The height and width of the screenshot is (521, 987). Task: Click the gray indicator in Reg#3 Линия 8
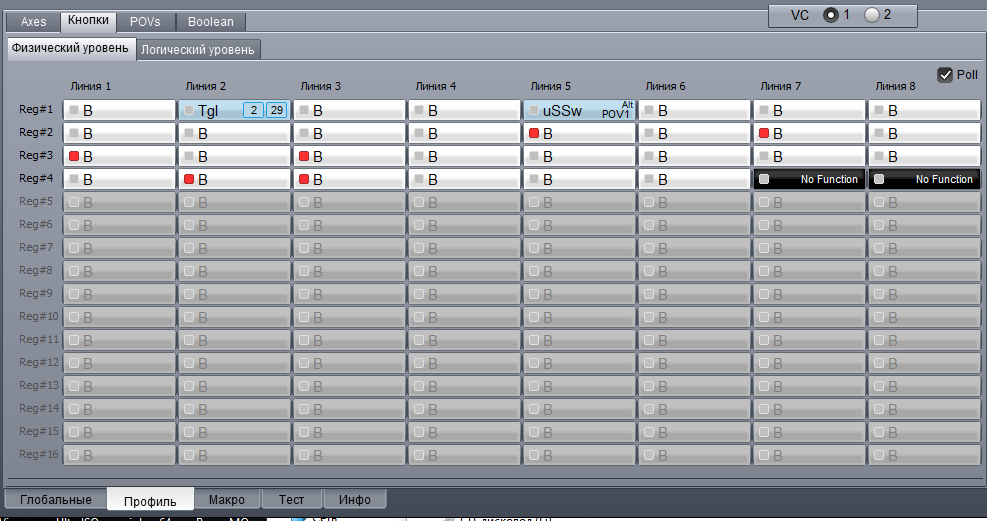(879, 156)
